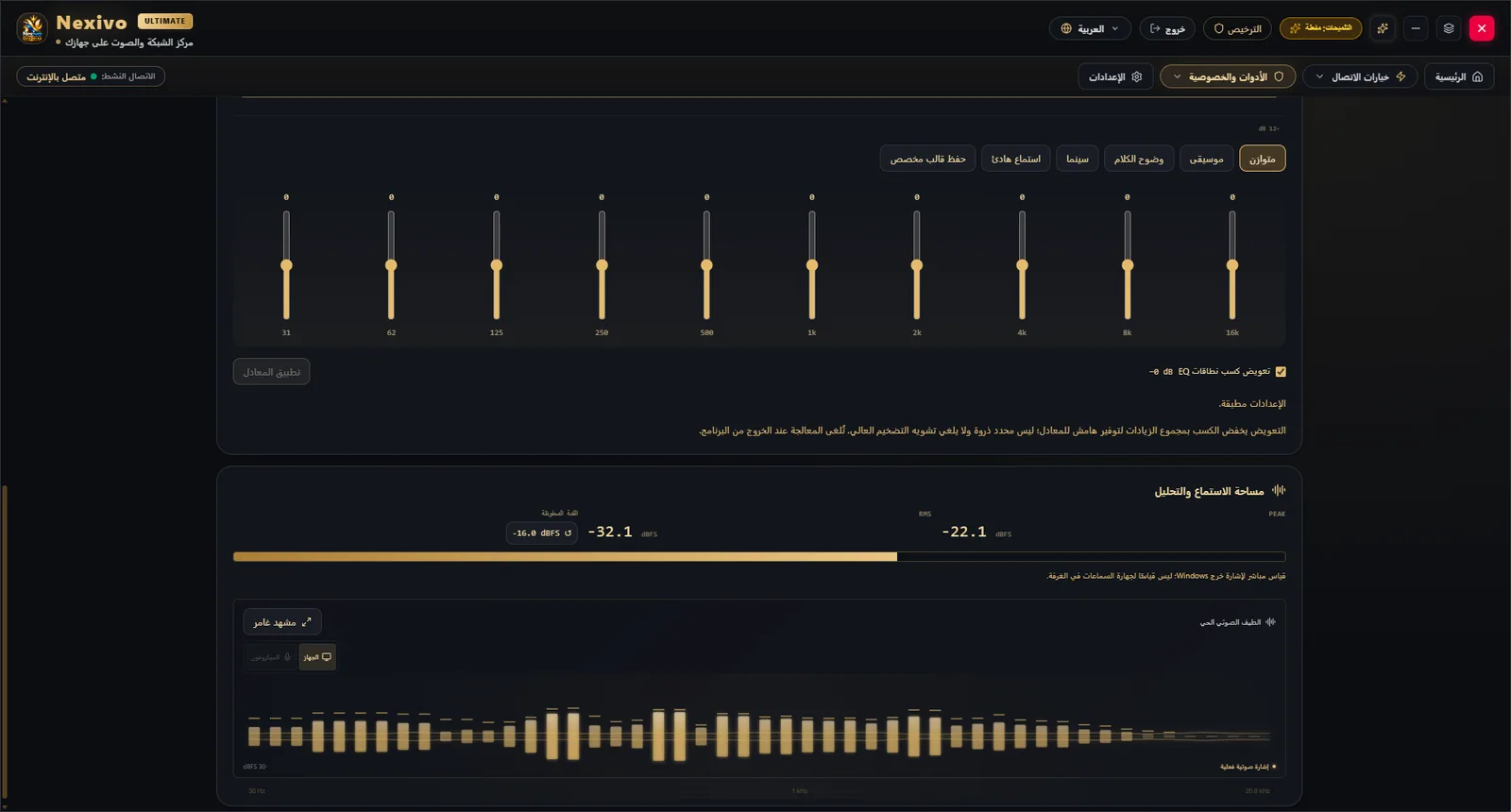This screenshot has height=812, width=1511.
Task: Click the sparkle icon button in header
Action: pos(1383,28)
